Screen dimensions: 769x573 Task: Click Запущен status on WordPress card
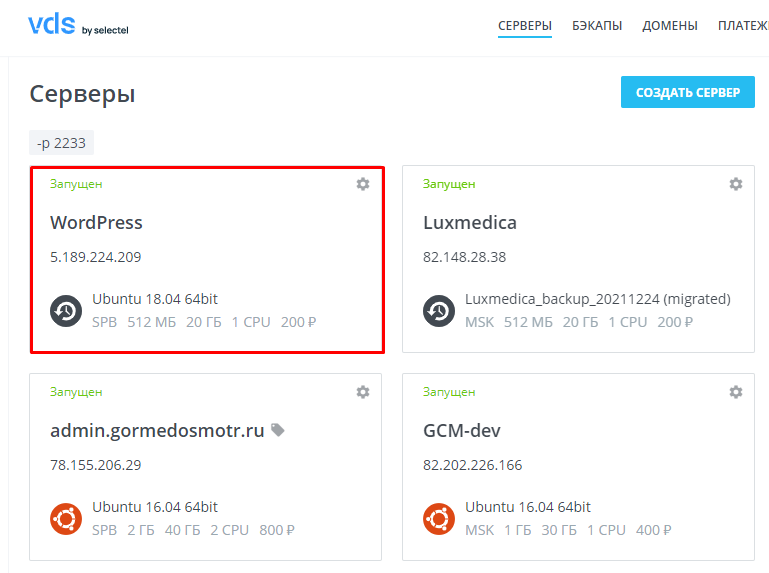76,184
